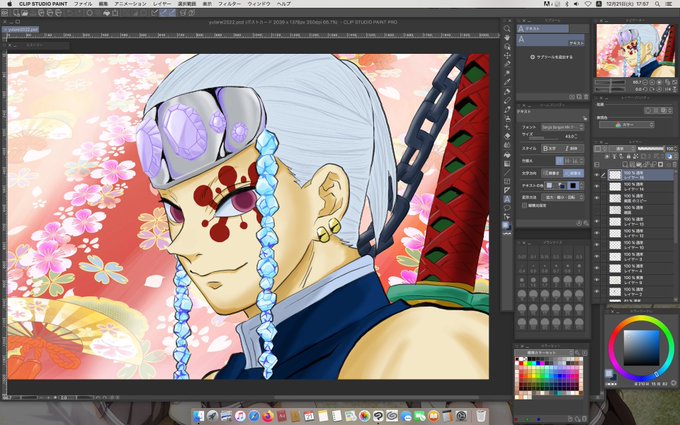Open the レイヤー menu
The image size is (680, 425).
coord(162,3)
